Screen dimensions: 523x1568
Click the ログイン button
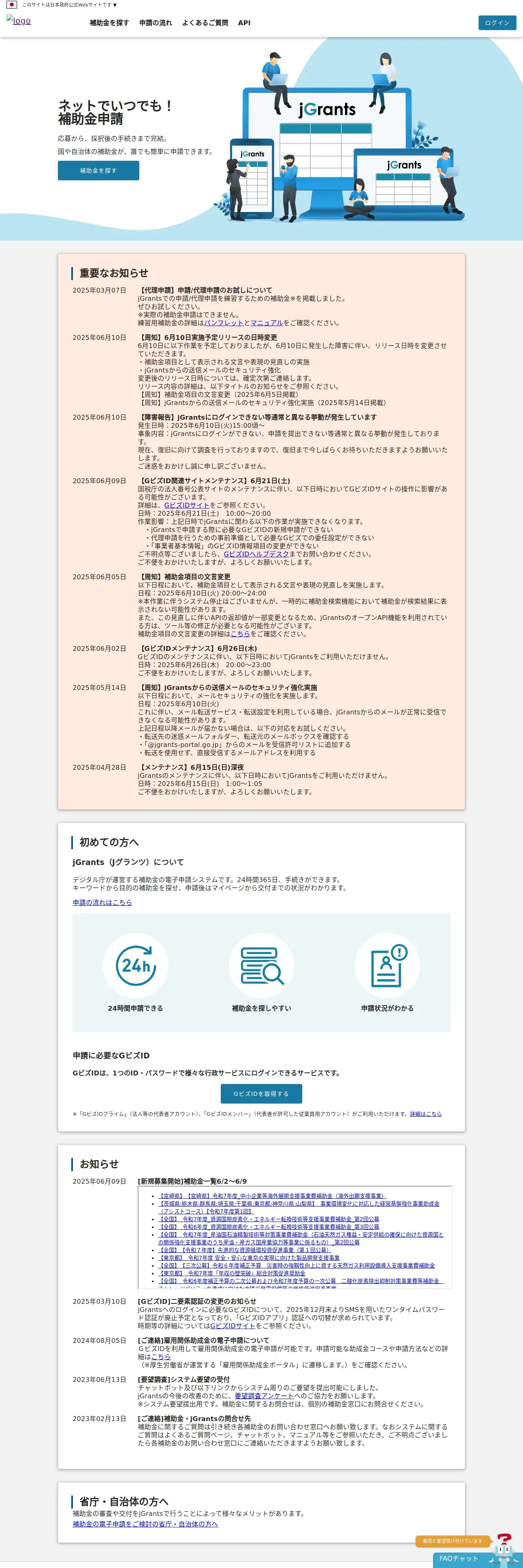(x=497, y=22)
